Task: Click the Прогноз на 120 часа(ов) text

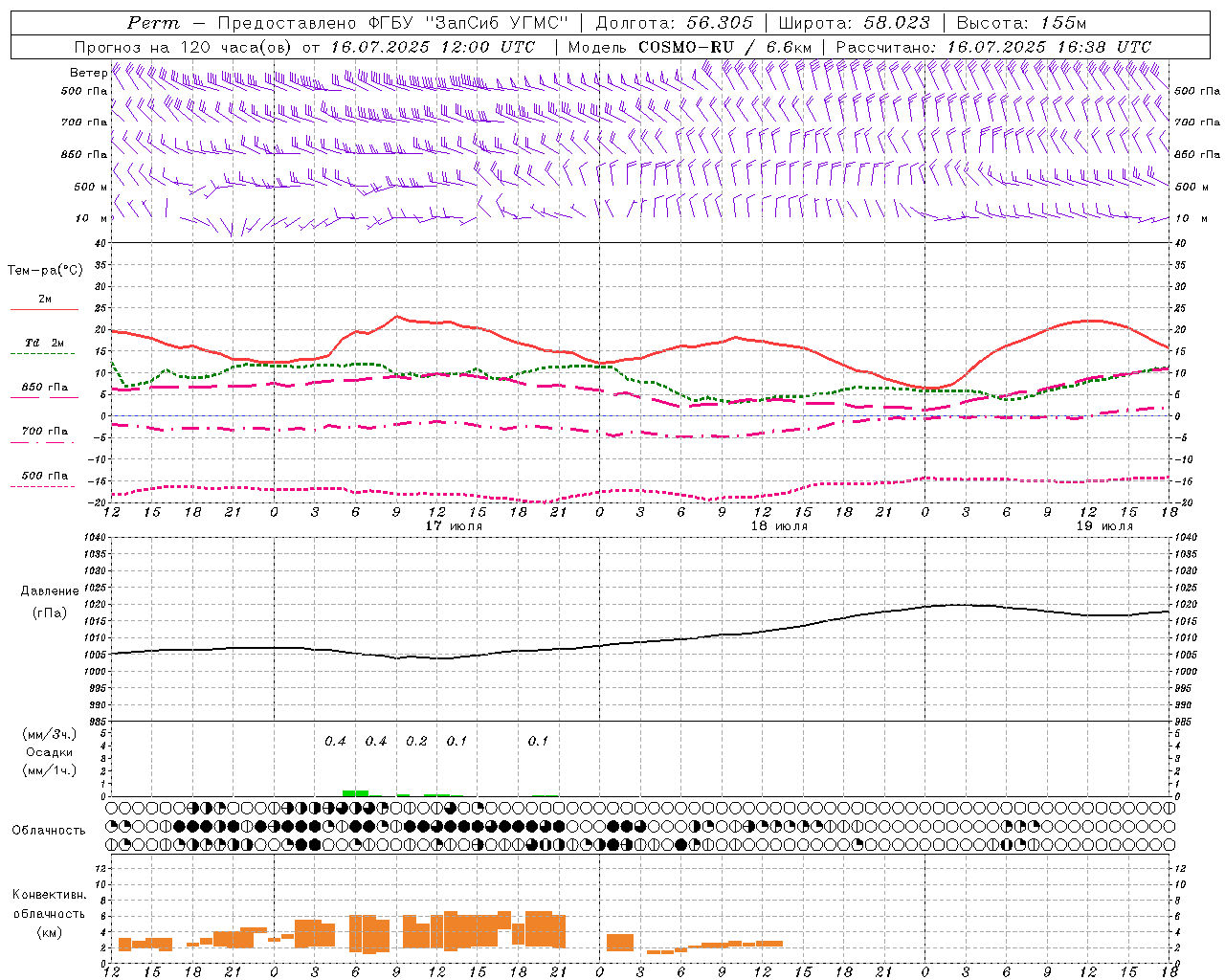Action: 184,47
